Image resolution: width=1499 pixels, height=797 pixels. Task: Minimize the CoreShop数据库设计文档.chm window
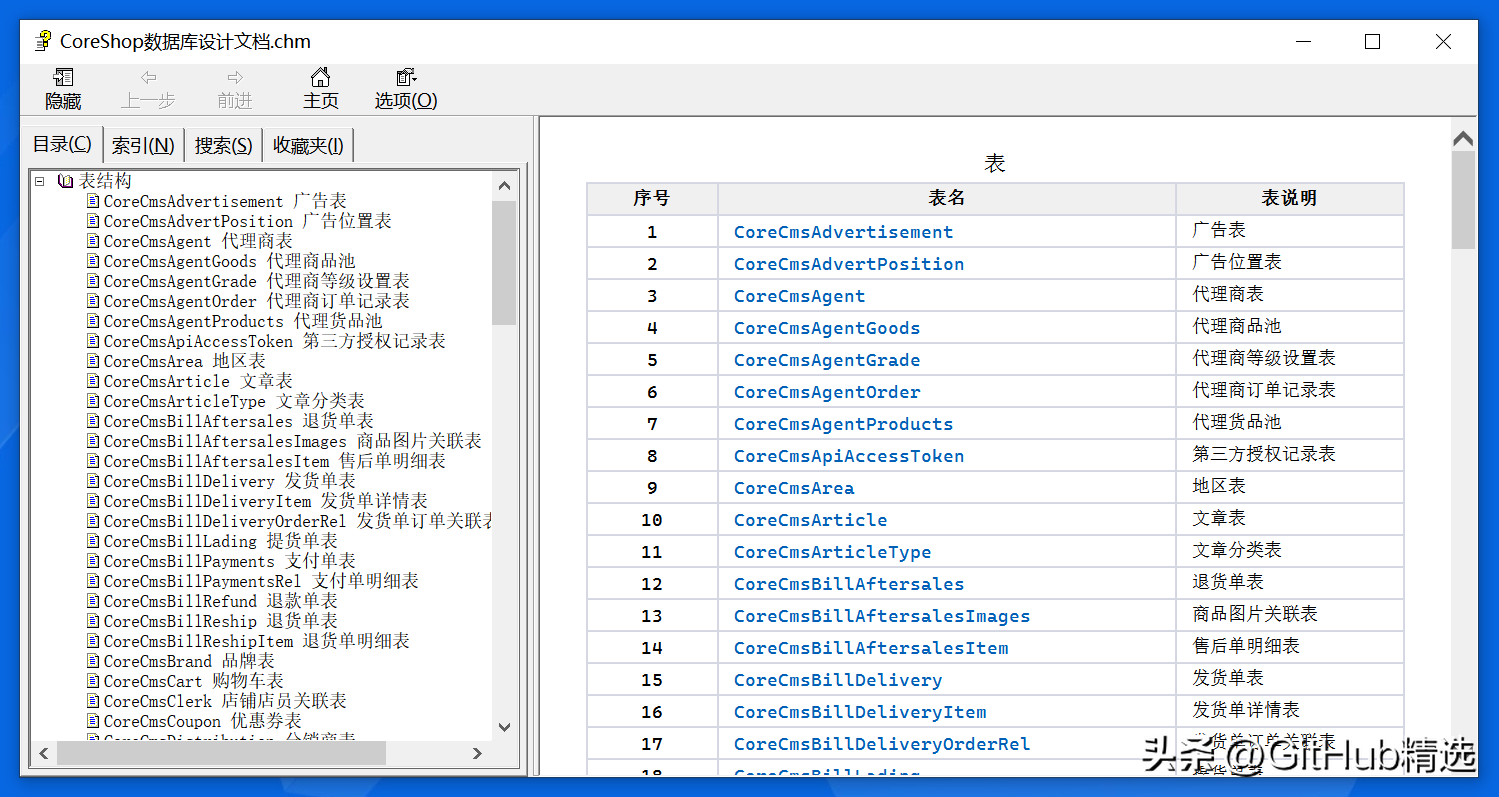(x=1303, y=41)
